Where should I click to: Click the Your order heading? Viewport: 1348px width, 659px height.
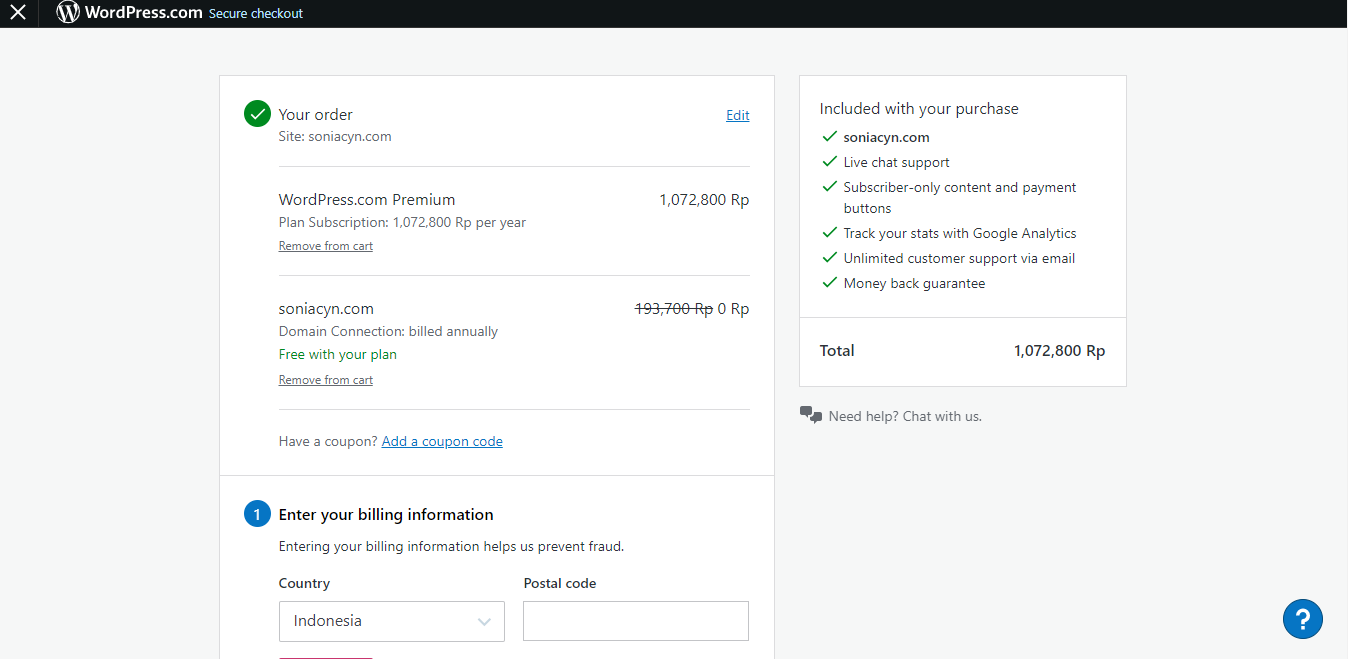pos(316,115)
